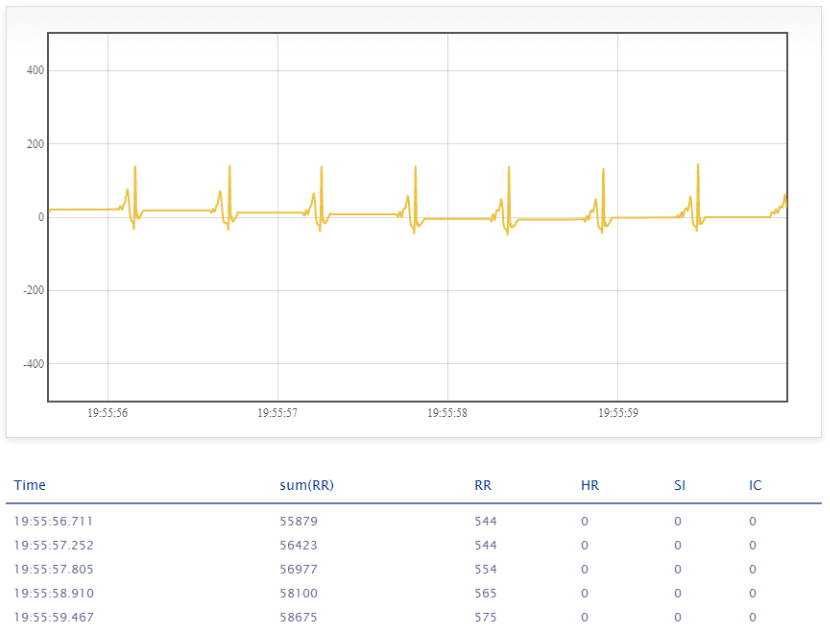Sort by the SI column header
The width and height of the screenshot is (830, 637).
pos(679,485)
